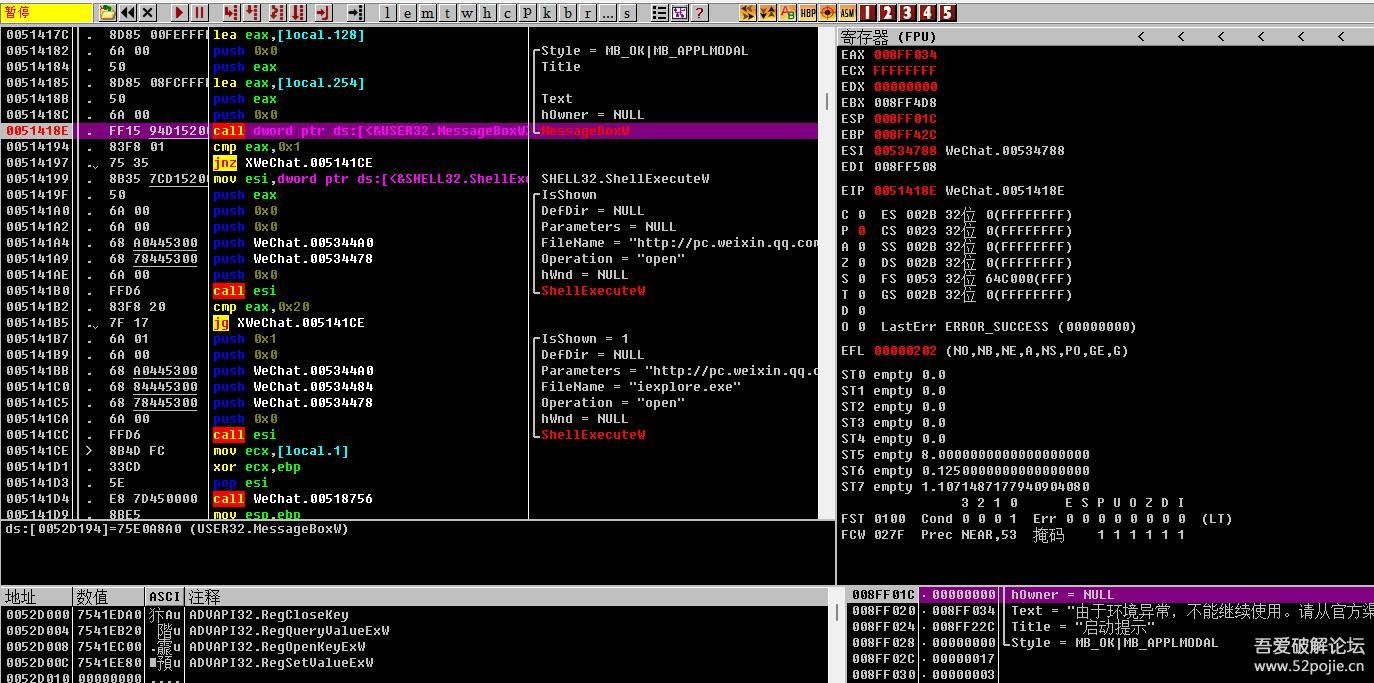
Task: Open the Threads window with the 't' button
Action: click(x=447, y=13)
